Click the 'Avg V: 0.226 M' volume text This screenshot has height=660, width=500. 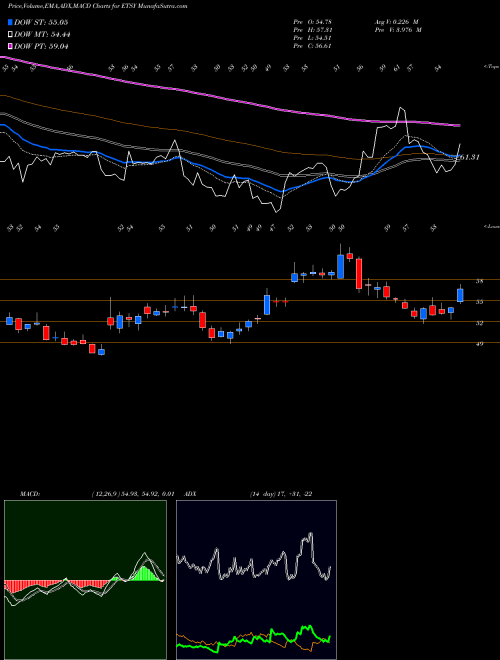(396, 22)
